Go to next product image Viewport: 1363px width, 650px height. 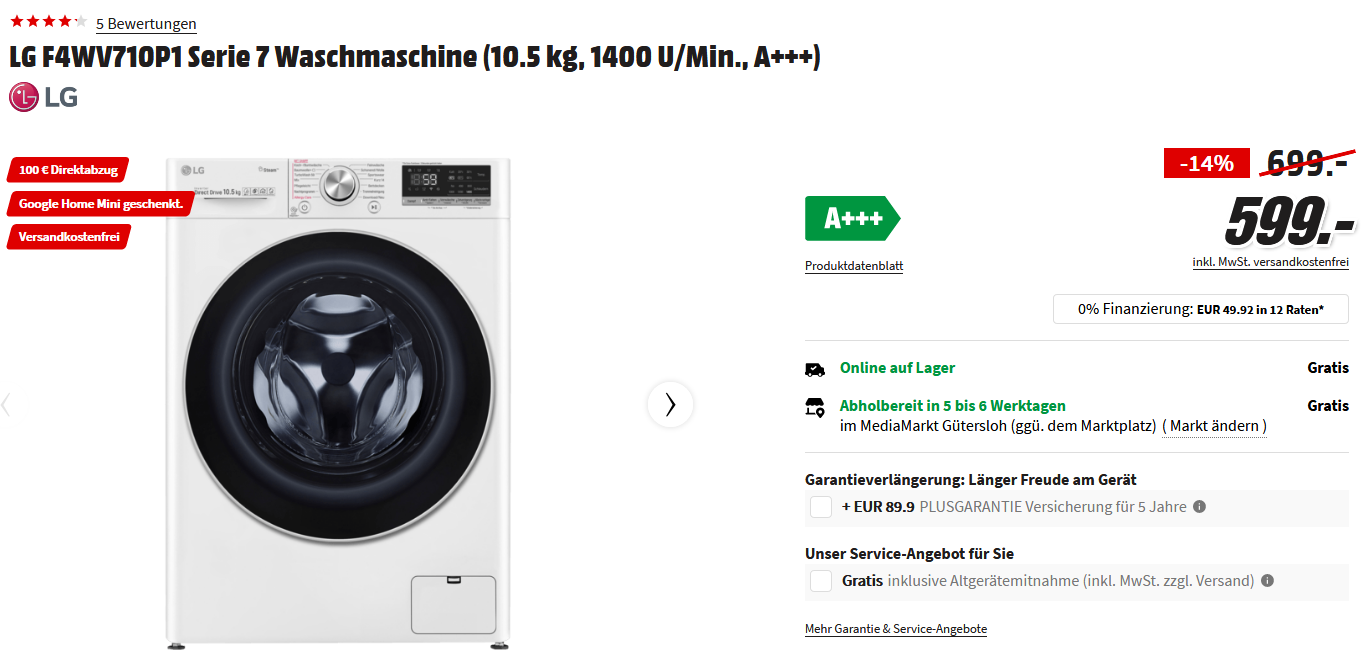click(x=670, y=404)
